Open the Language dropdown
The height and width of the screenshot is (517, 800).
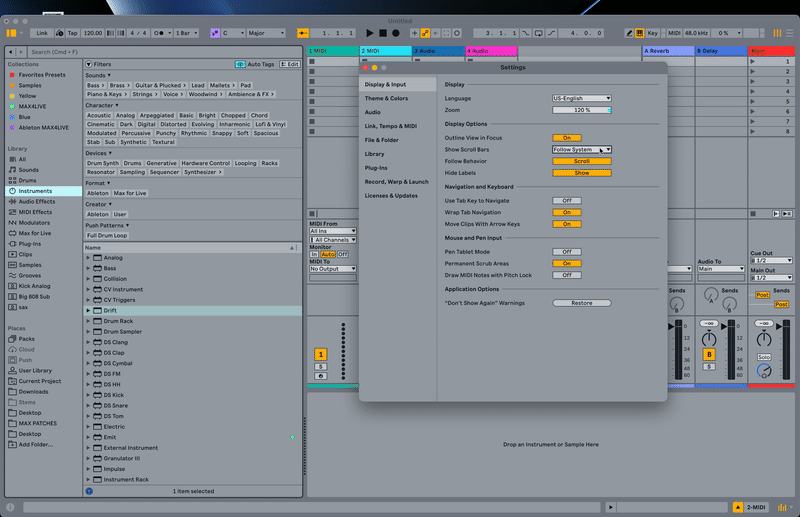point(581,98)
